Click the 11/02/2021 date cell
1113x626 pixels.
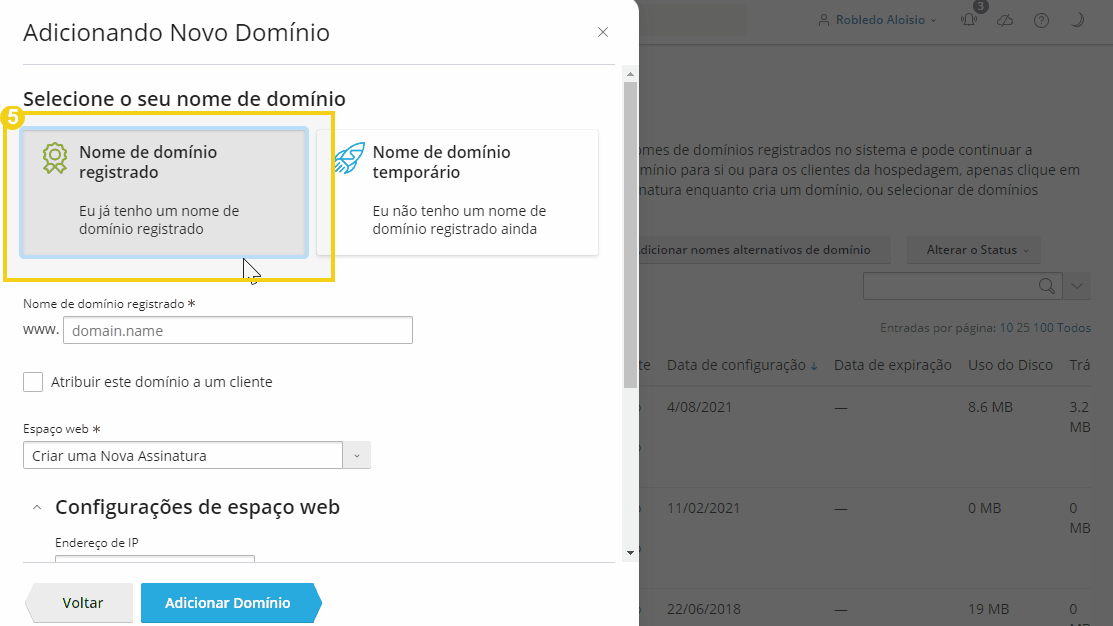[703, 508]
